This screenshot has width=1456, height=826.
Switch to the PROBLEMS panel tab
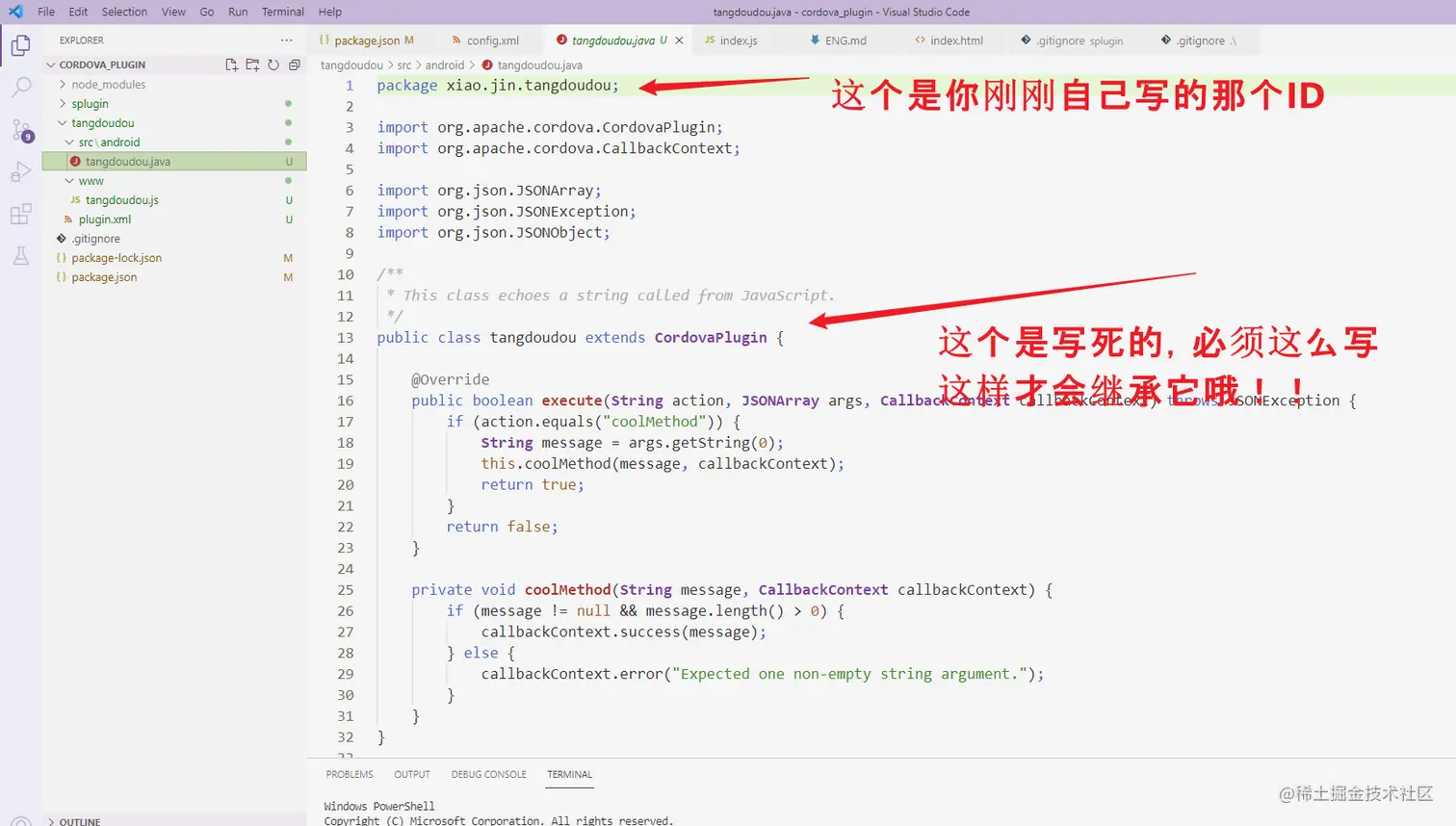[x=350, y=774]
